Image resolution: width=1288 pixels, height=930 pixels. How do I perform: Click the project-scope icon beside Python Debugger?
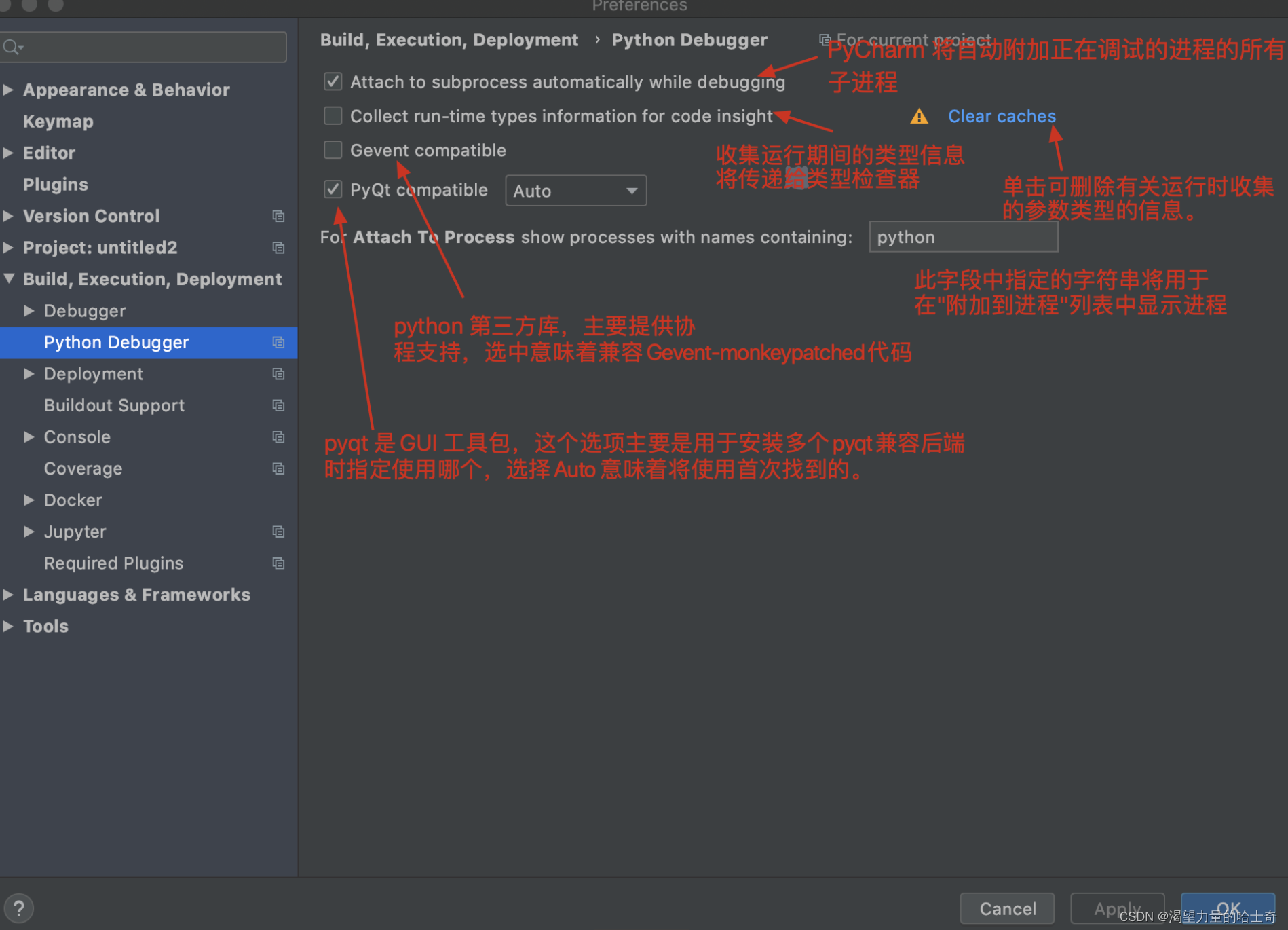click(x=278, y=342)
